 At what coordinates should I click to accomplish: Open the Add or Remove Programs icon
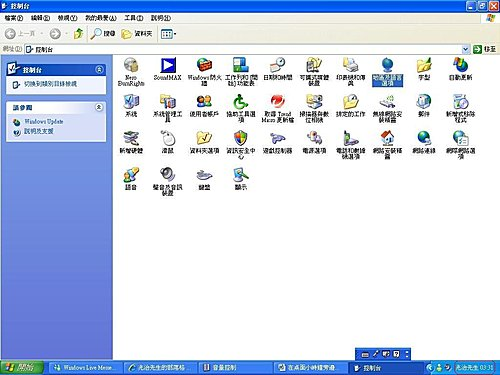461,108
